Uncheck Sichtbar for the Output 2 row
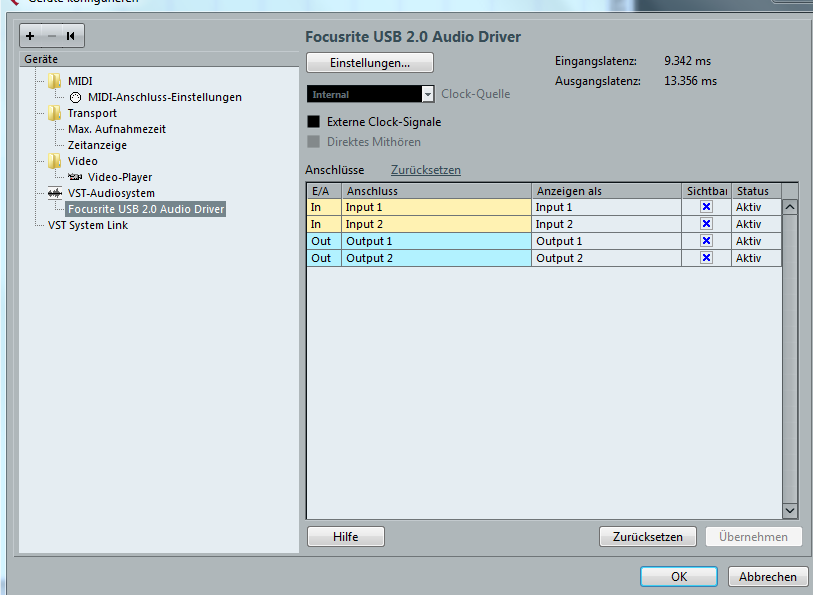The height and width of the screenshot is (595, 813). [x=706, y=258]
